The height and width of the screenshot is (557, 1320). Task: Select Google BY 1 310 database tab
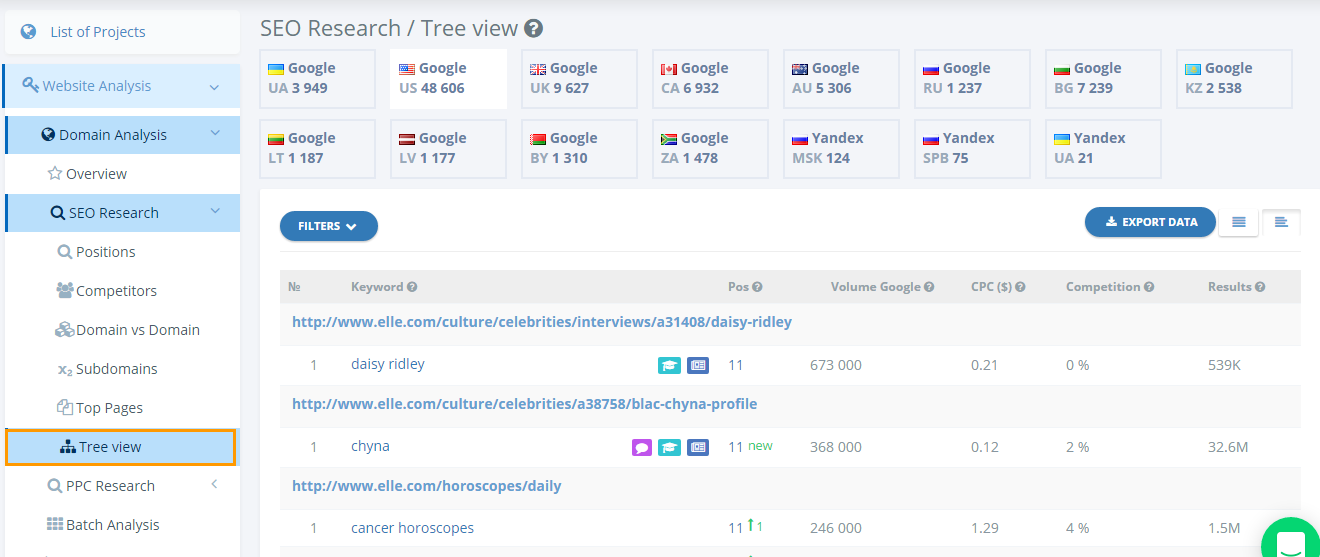point(579,149)
